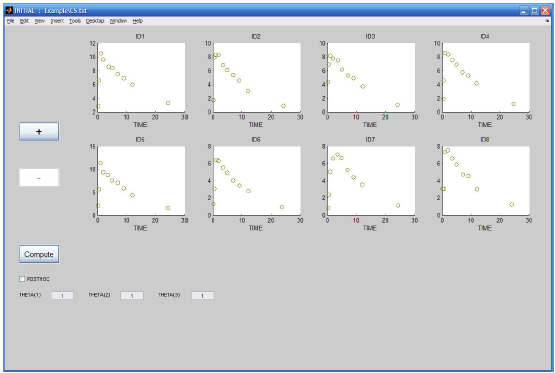
Task: Click the MATLAB icon in title bar
Action: (9, 10)
